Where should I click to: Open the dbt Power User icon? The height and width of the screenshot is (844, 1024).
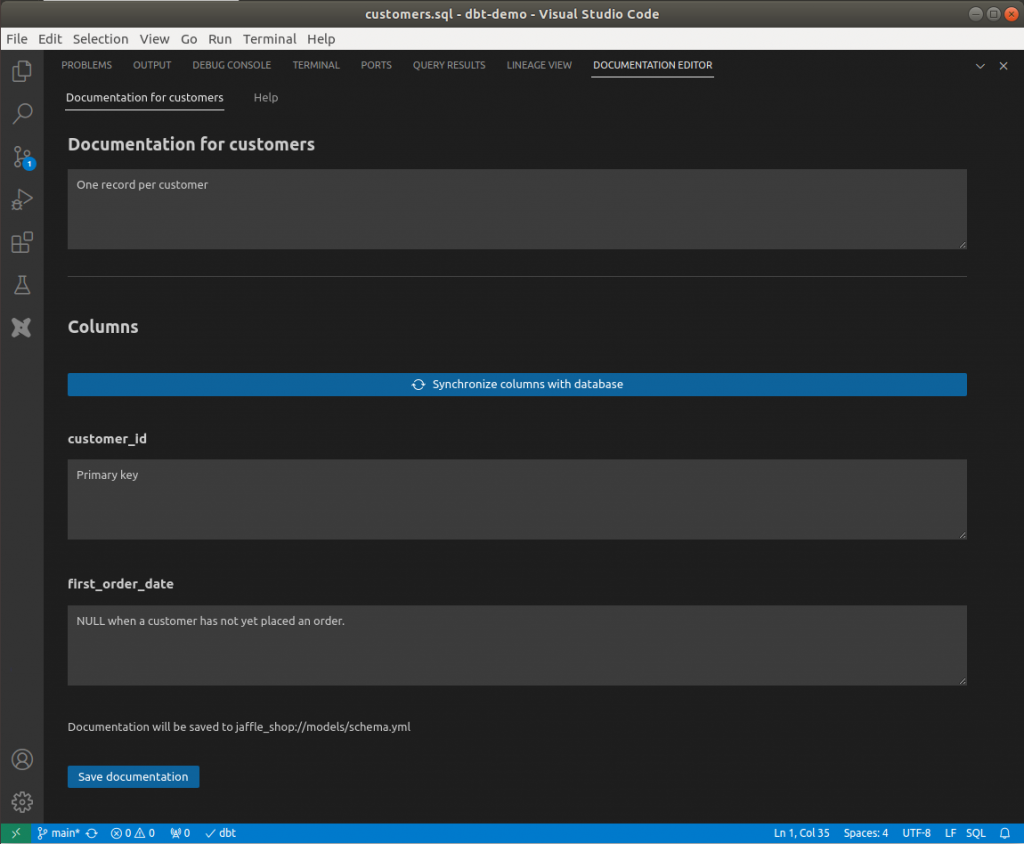click(22, 327)
